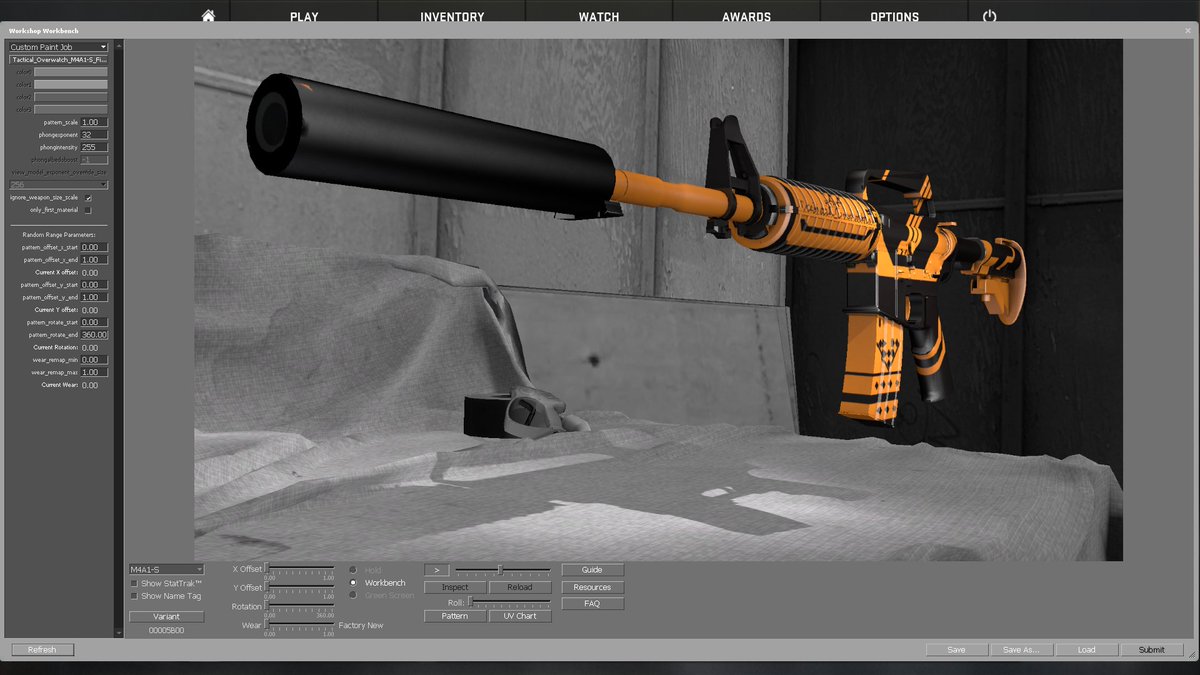Inspect the weapon skin

[454, 587]
